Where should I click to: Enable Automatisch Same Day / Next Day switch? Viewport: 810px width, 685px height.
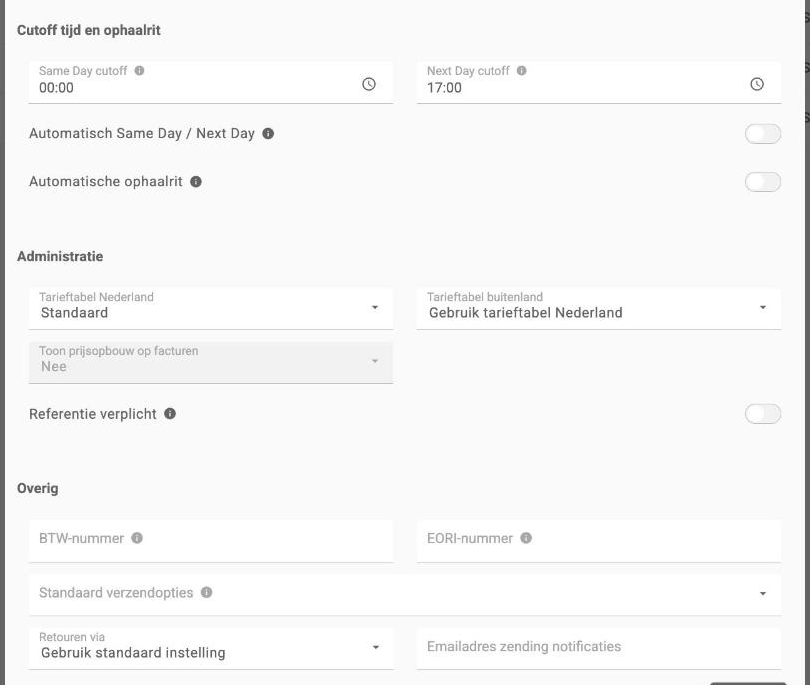coord(762,134)
